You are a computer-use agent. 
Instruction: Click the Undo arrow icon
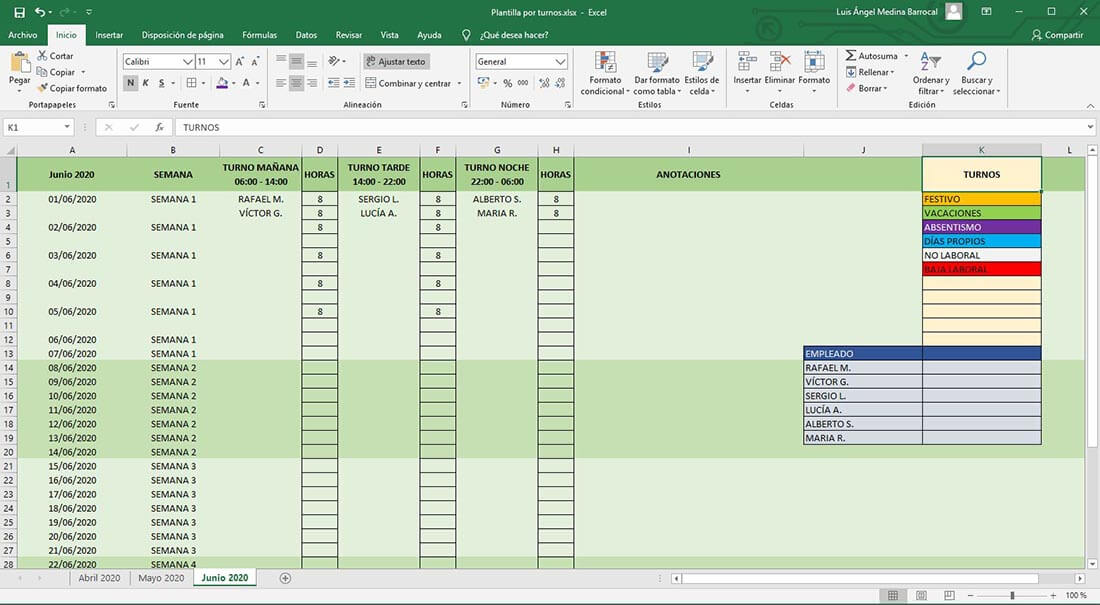coord(40,12)
